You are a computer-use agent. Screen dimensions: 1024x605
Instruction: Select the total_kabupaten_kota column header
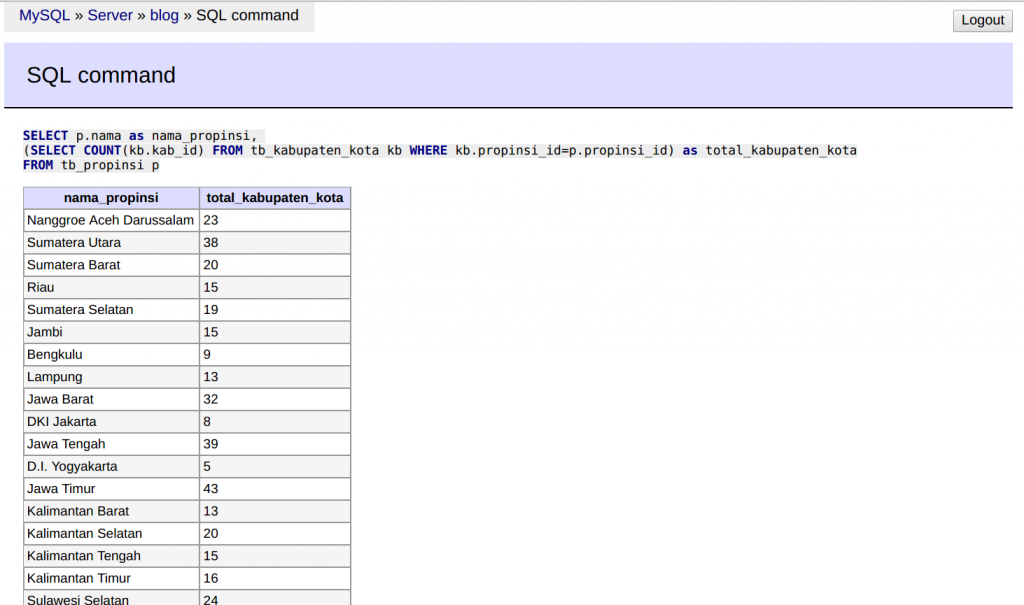coord(275,197)
